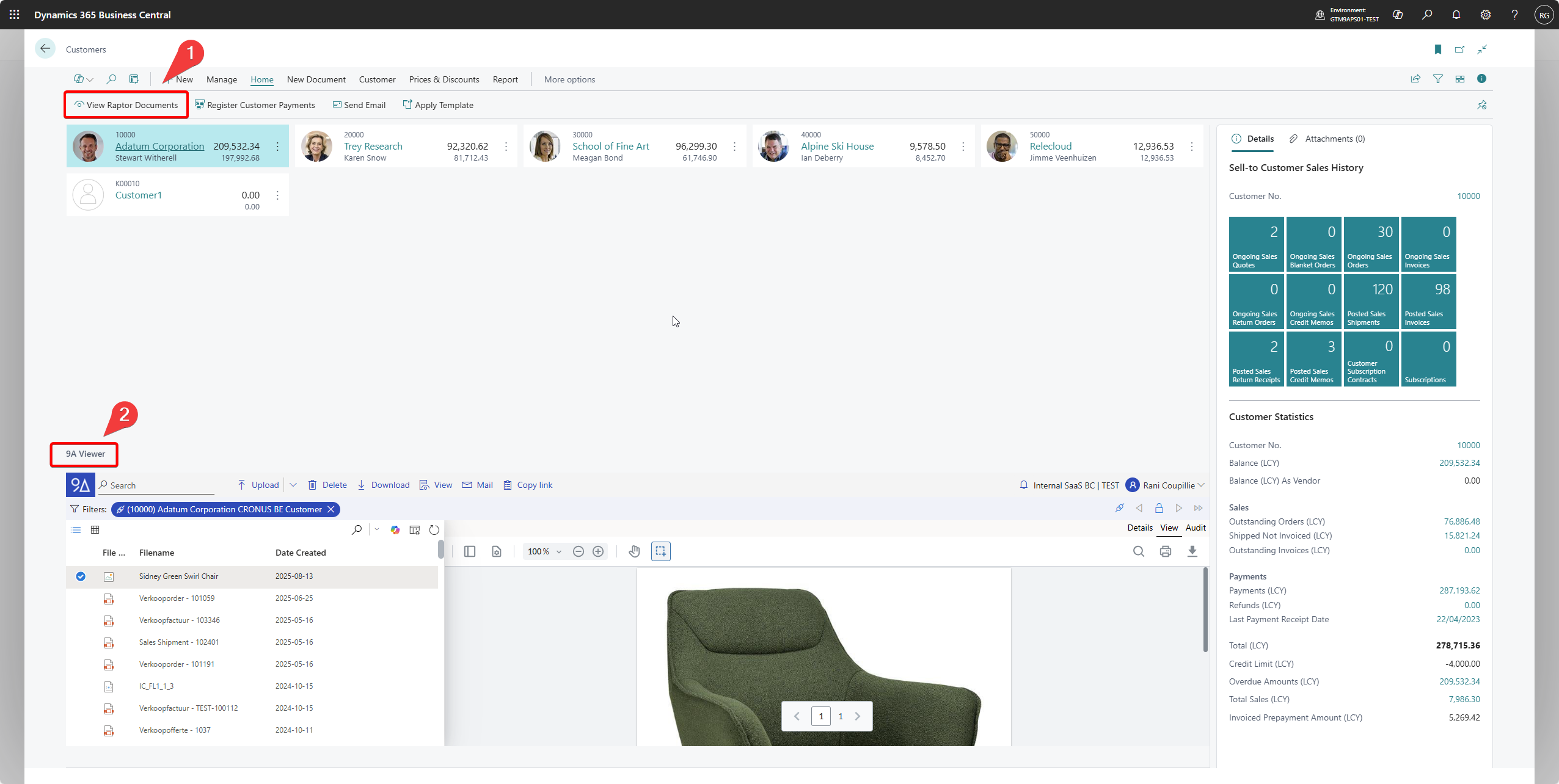The image size is (1559, 784).
Task: Switch to the Audit tab
Action: click(1195, 528)
